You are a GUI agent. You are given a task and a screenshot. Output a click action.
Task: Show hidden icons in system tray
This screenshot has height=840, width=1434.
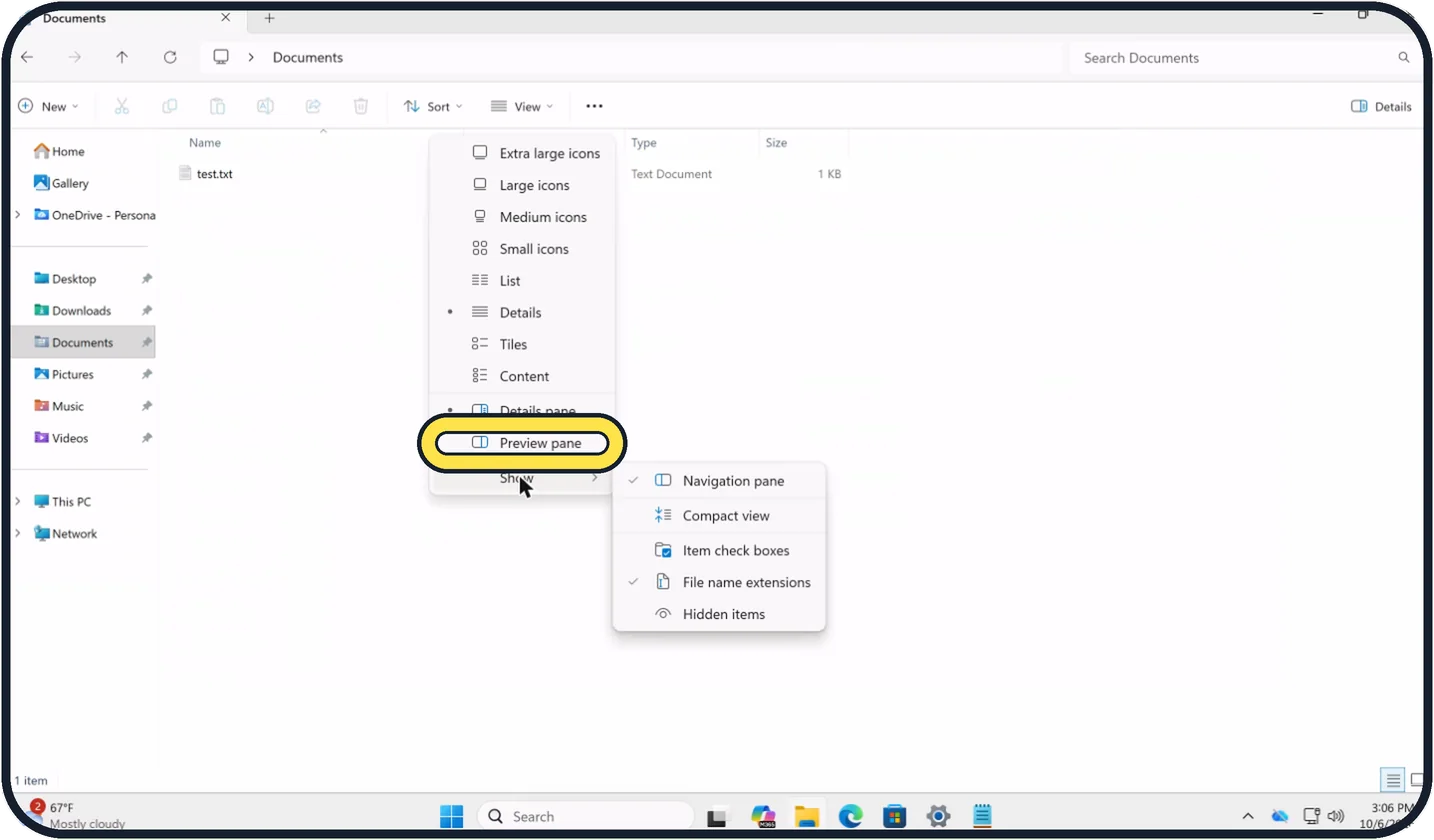click(1247, 816)
